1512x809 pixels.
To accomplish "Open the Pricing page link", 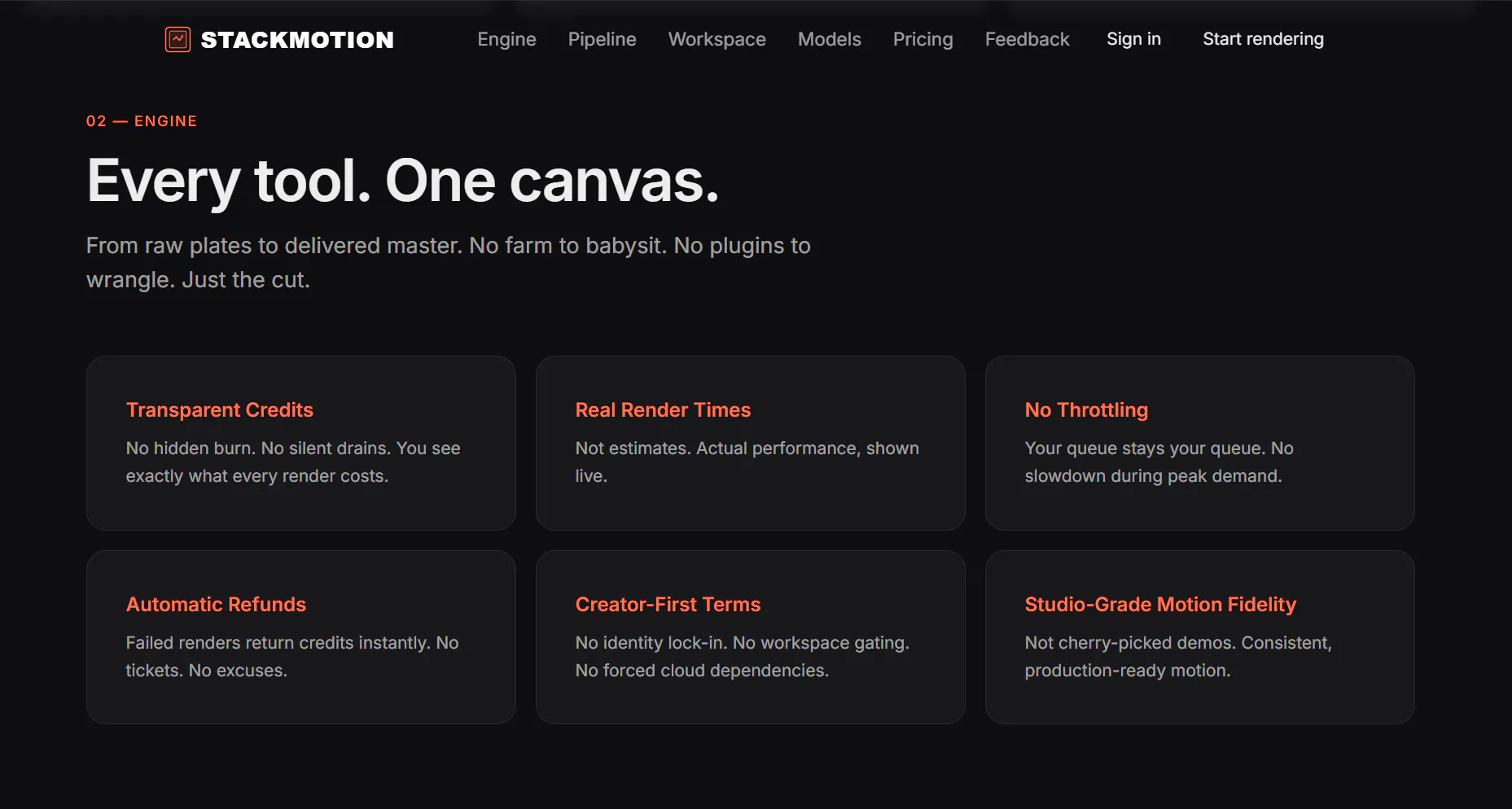I will point(923,39).
